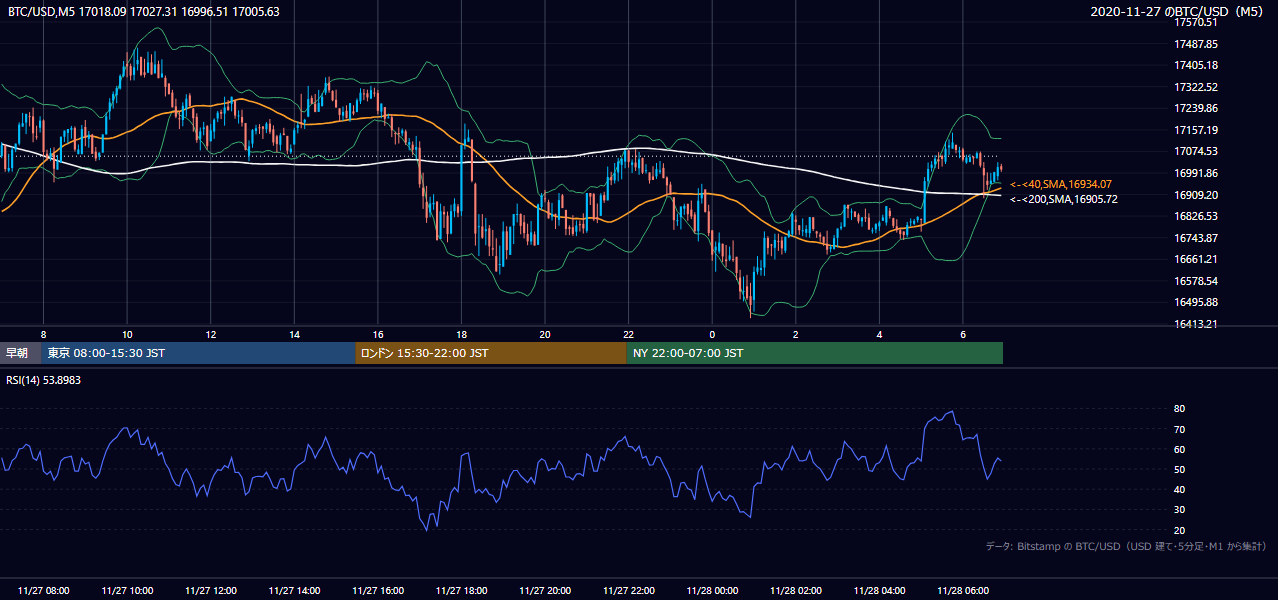Click RSI scale value 30
Image resolution: width=1278 pixels, height=600 pixels.
pyautogui.click(x=1180, y=509)
